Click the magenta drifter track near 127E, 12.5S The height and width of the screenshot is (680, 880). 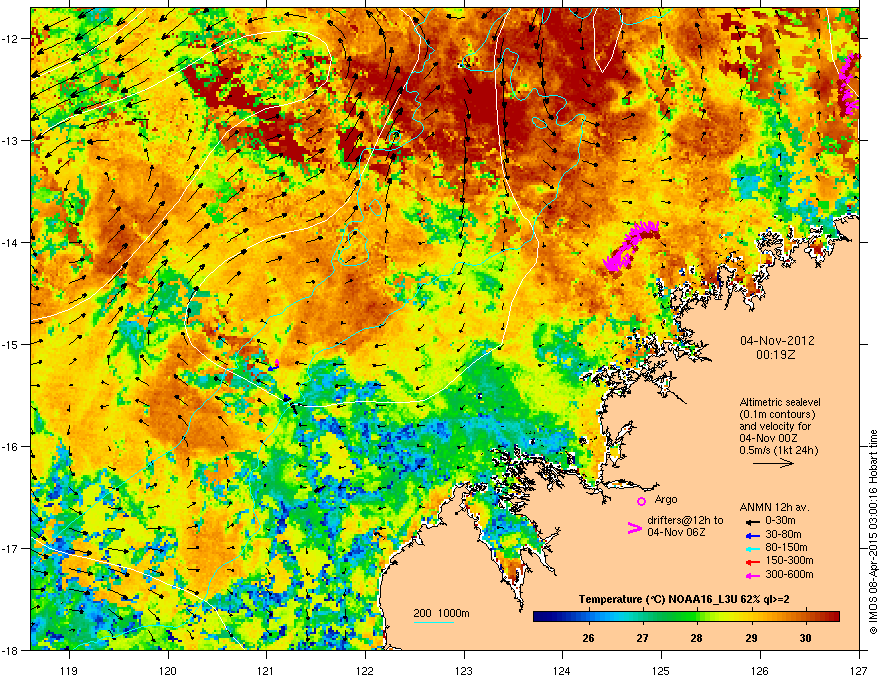pyautogui.click(x=849, y=84)
